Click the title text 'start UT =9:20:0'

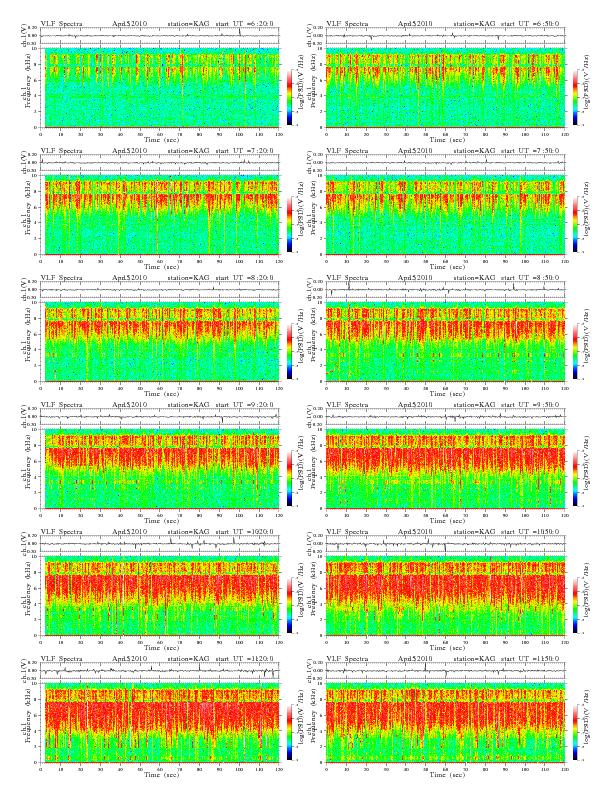coord(244,405)
